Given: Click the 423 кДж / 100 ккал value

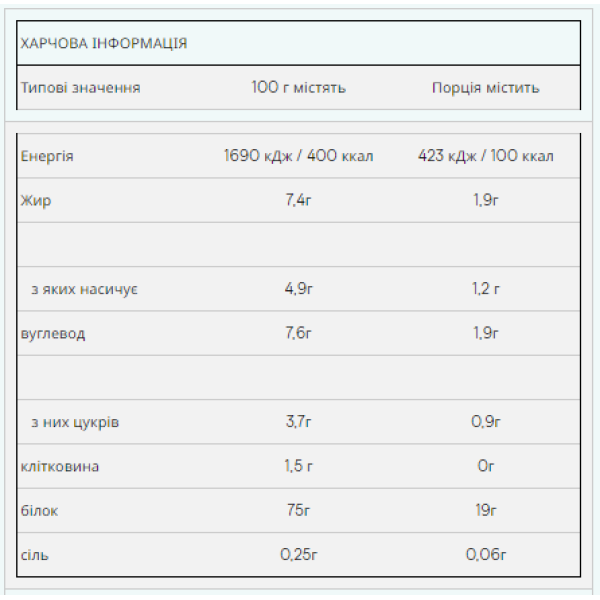Looking at the screenshot, I should coord(485,156).
